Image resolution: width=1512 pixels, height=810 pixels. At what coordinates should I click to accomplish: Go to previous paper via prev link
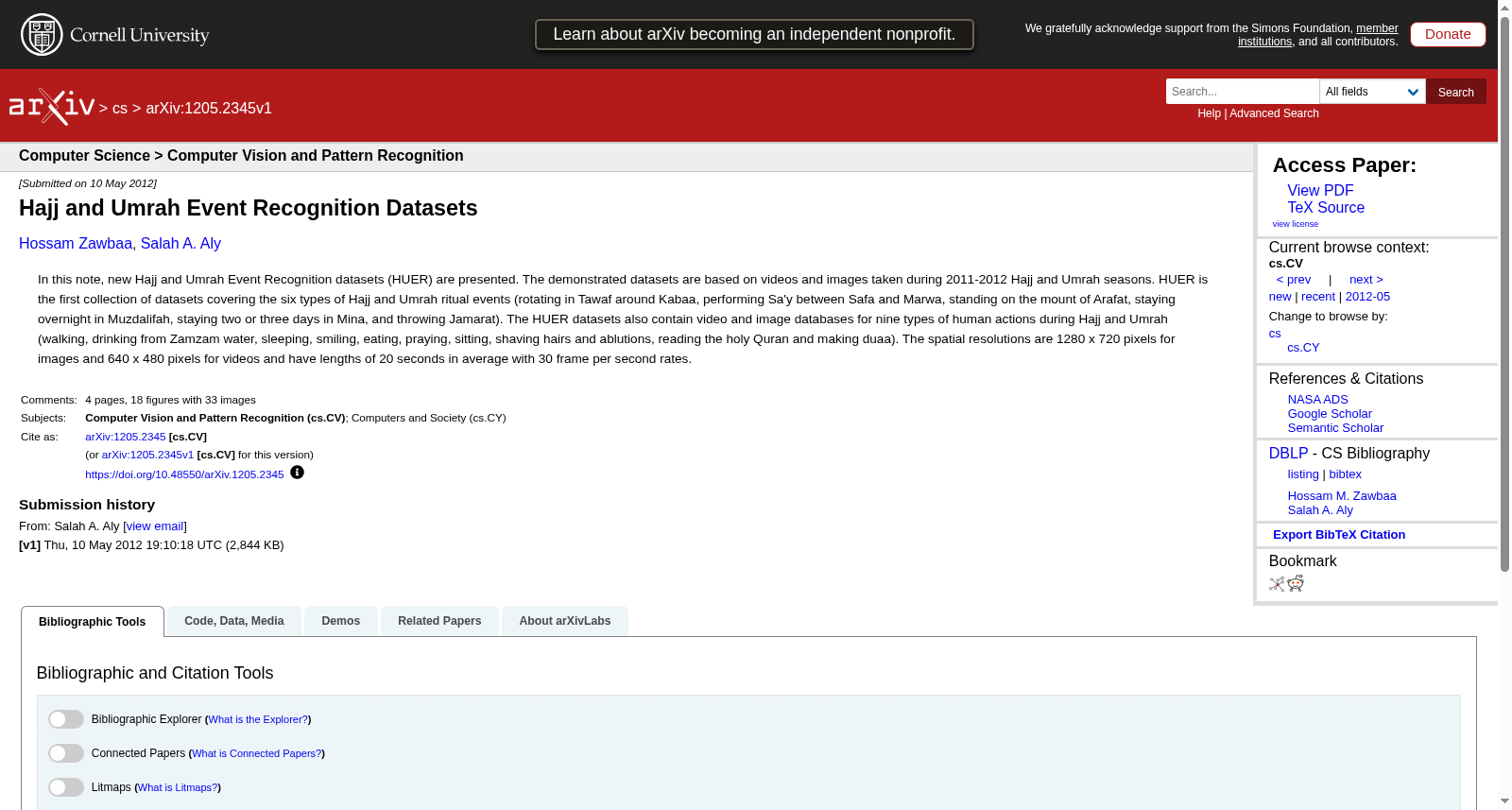1294,280
